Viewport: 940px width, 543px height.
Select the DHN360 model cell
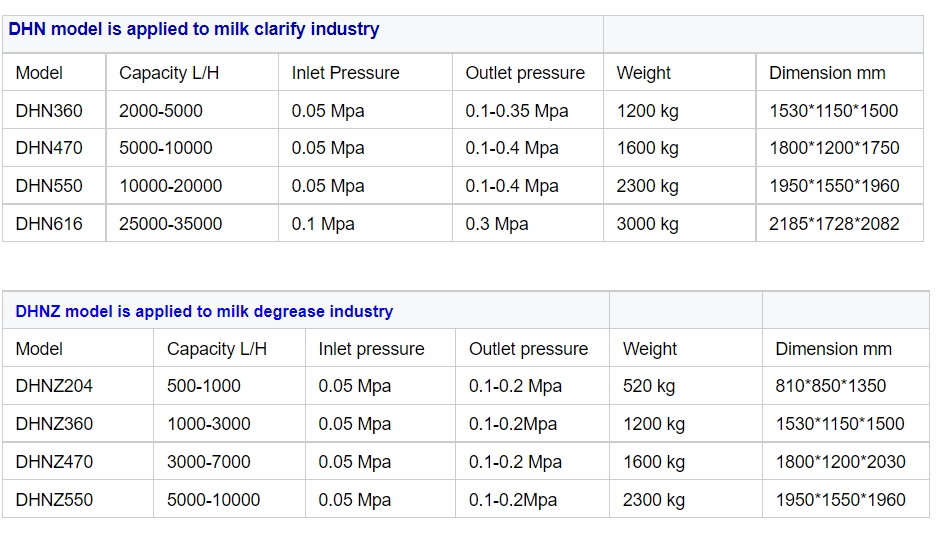pos(49,111)
